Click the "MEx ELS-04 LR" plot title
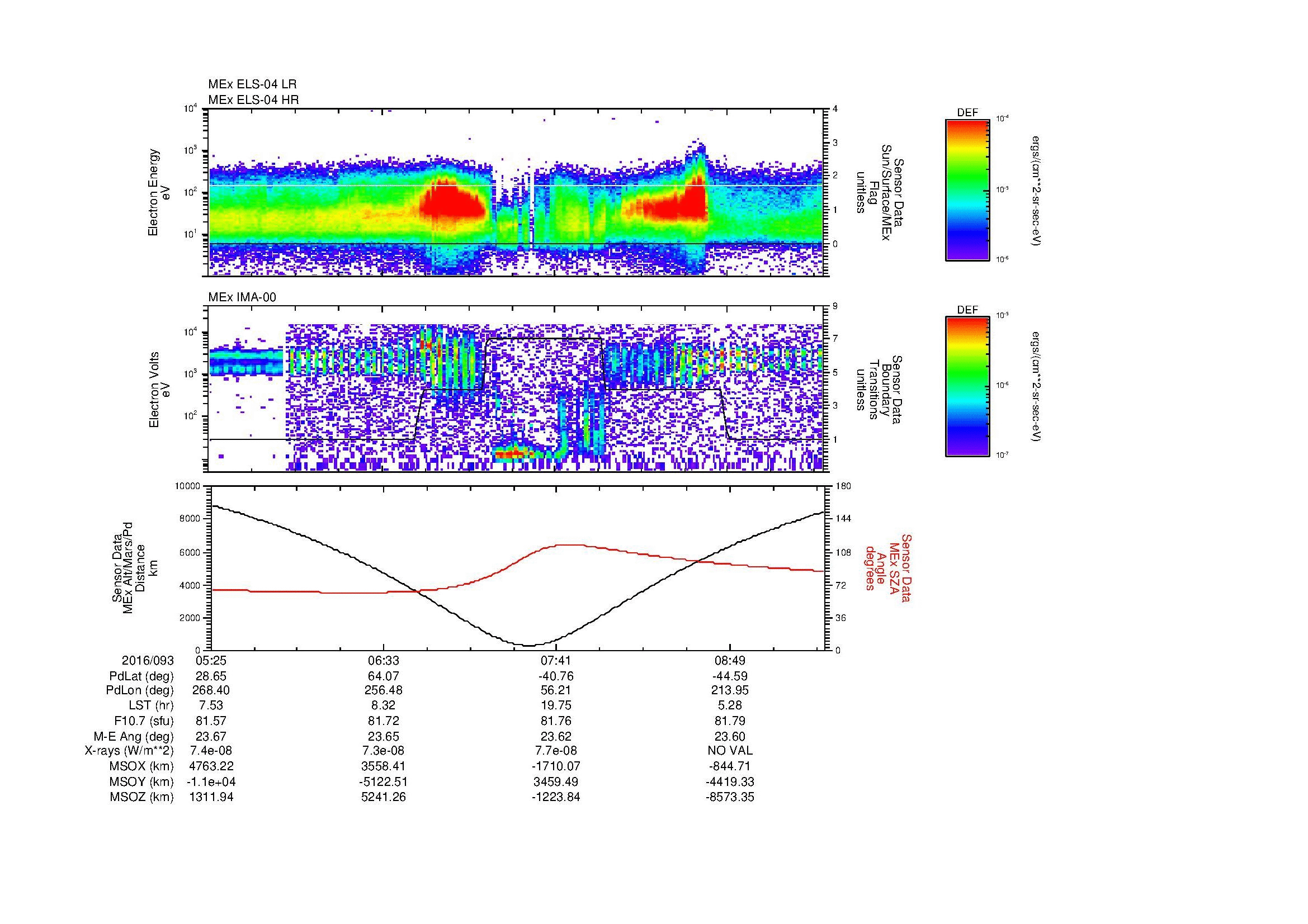Screen dimensions: 1308x924 (x=252, y=84)
